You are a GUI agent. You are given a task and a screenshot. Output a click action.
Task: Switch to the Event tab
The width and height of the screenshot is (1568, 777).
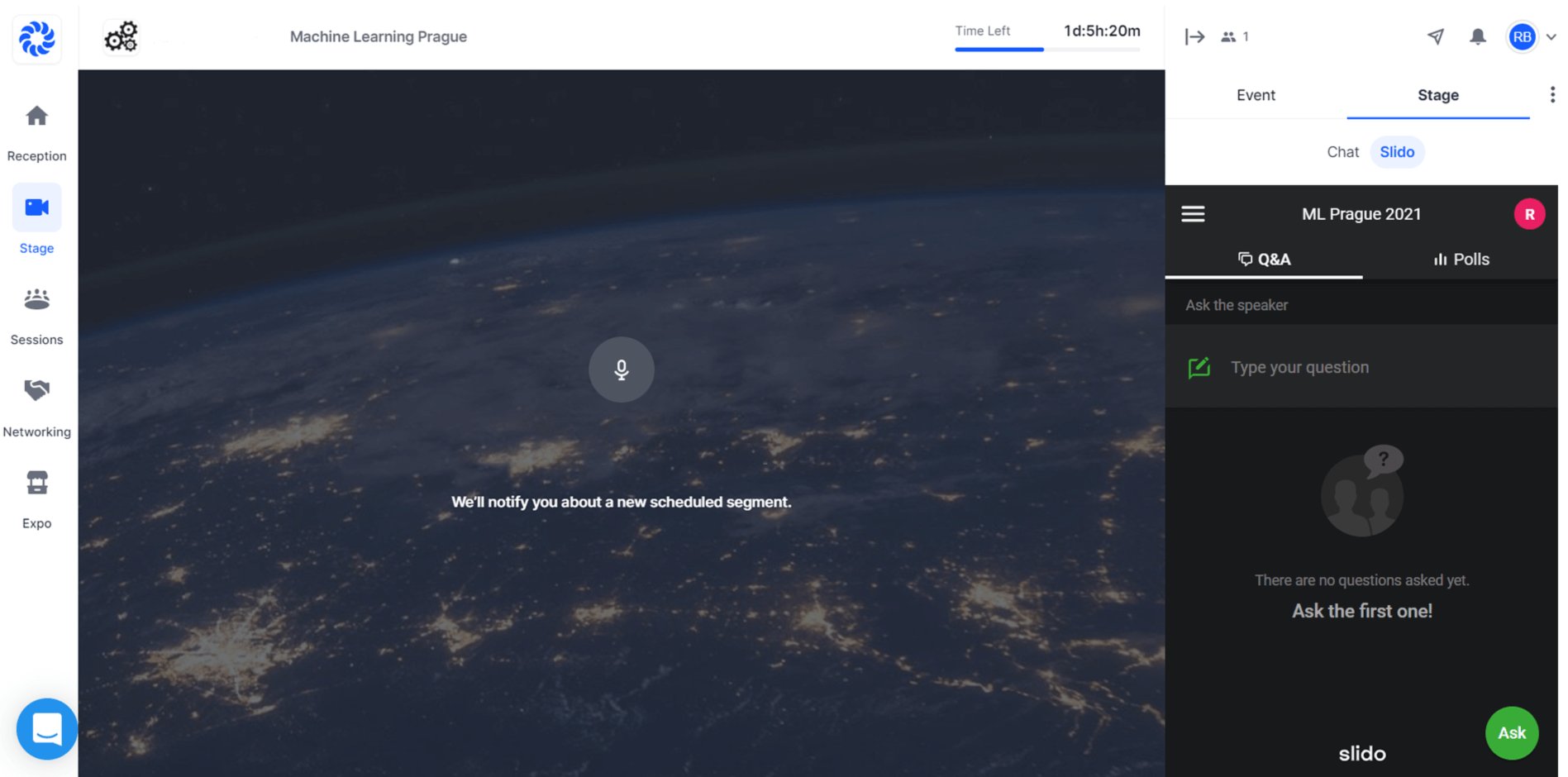(1256, 95)
